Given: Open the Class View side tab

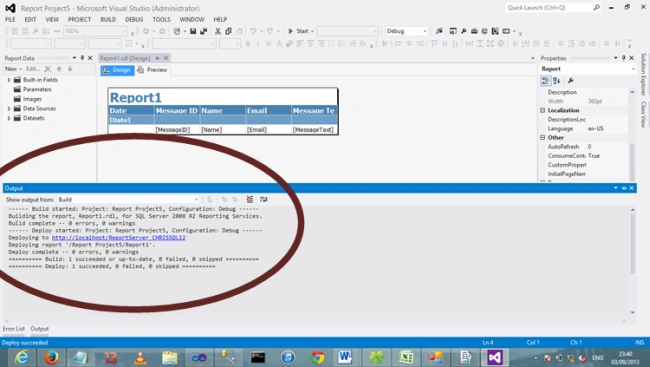Looking at the screenshot, I should 643,114.
